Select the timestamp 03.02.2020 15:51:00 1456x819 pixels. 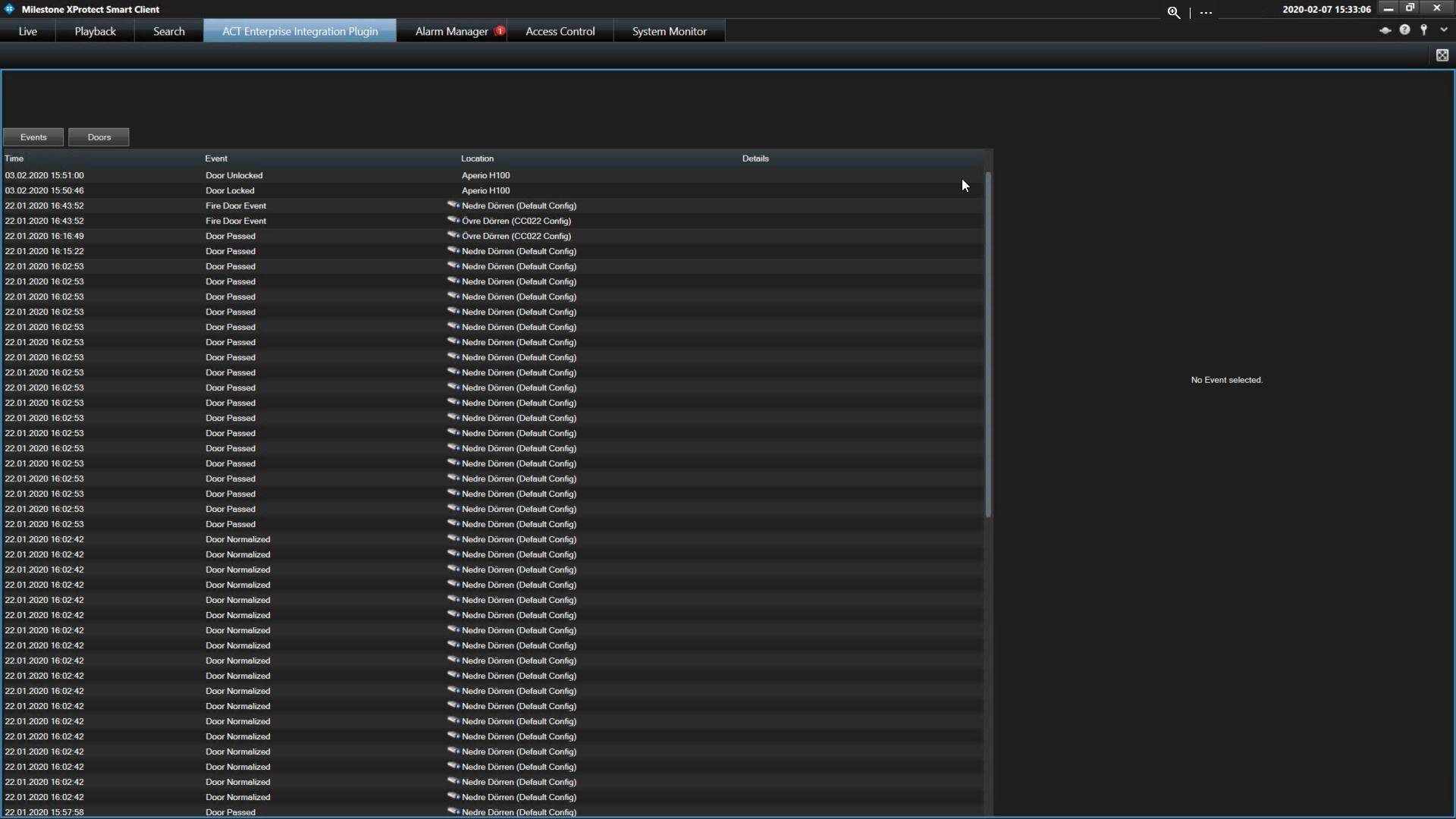(45, 175)
